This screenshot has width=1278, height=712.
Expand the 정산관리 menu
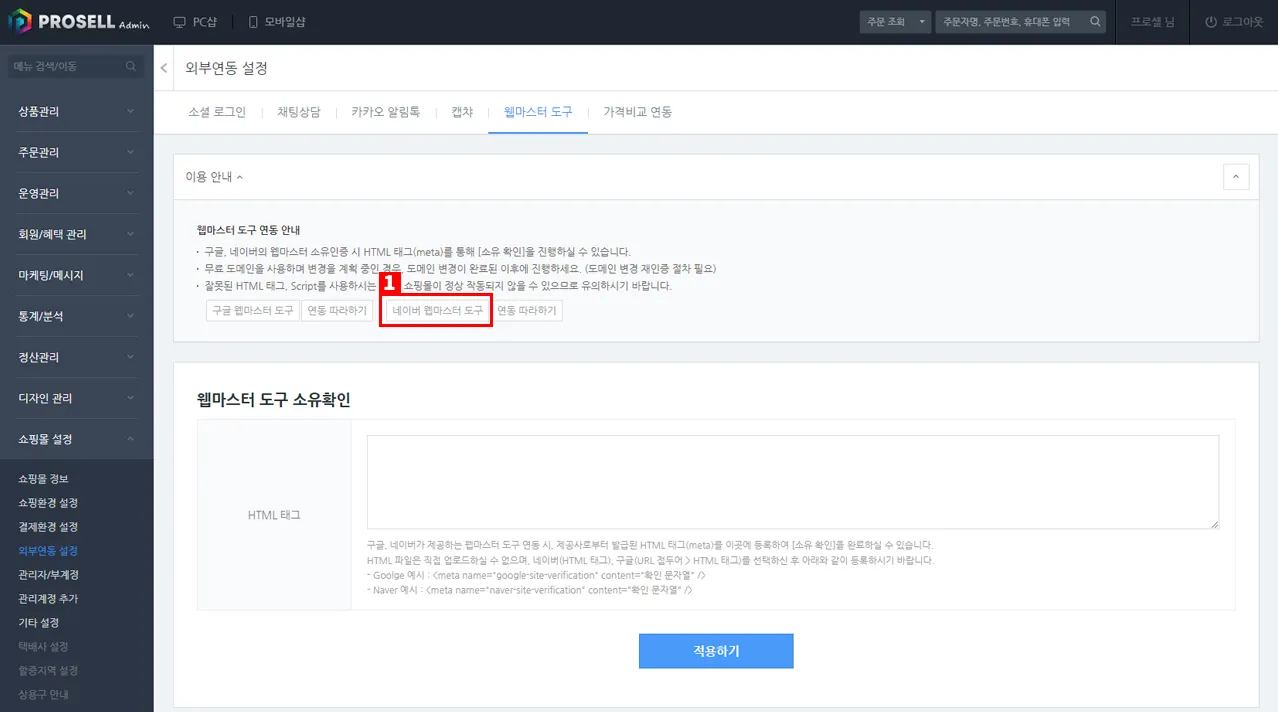(x=76, y=357)
